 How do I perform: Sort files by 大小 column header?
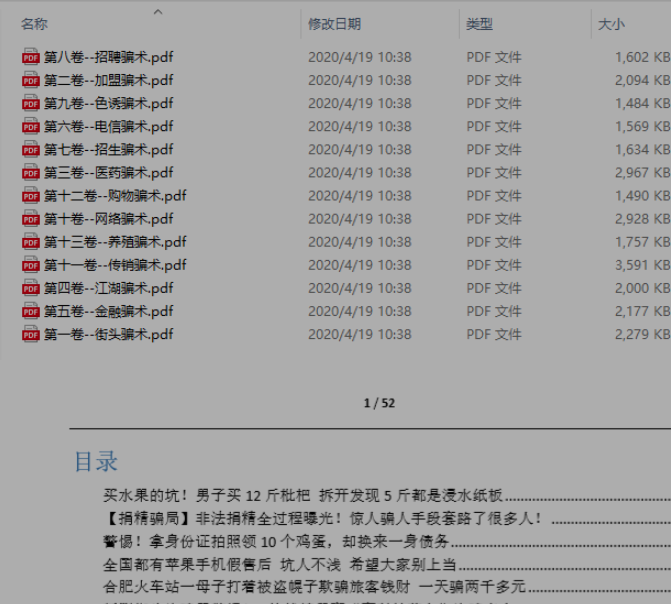tap(611, 24)
